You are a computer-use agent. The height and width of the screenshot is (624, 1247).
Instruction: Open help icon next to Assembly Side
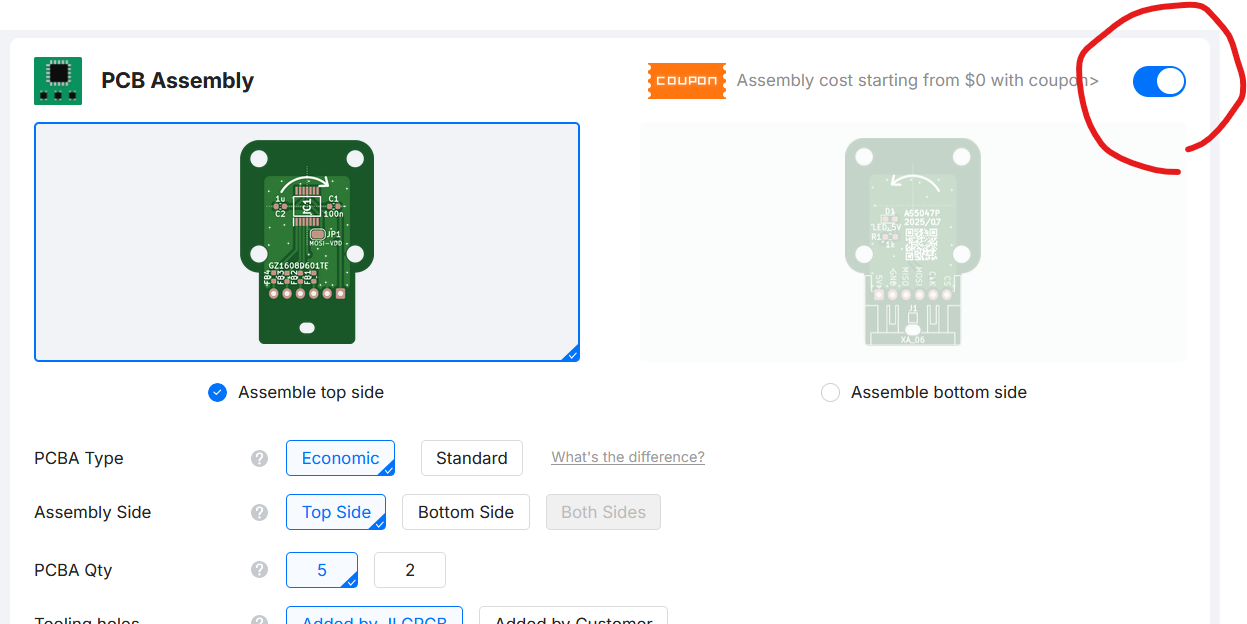(x=259, y=512)
